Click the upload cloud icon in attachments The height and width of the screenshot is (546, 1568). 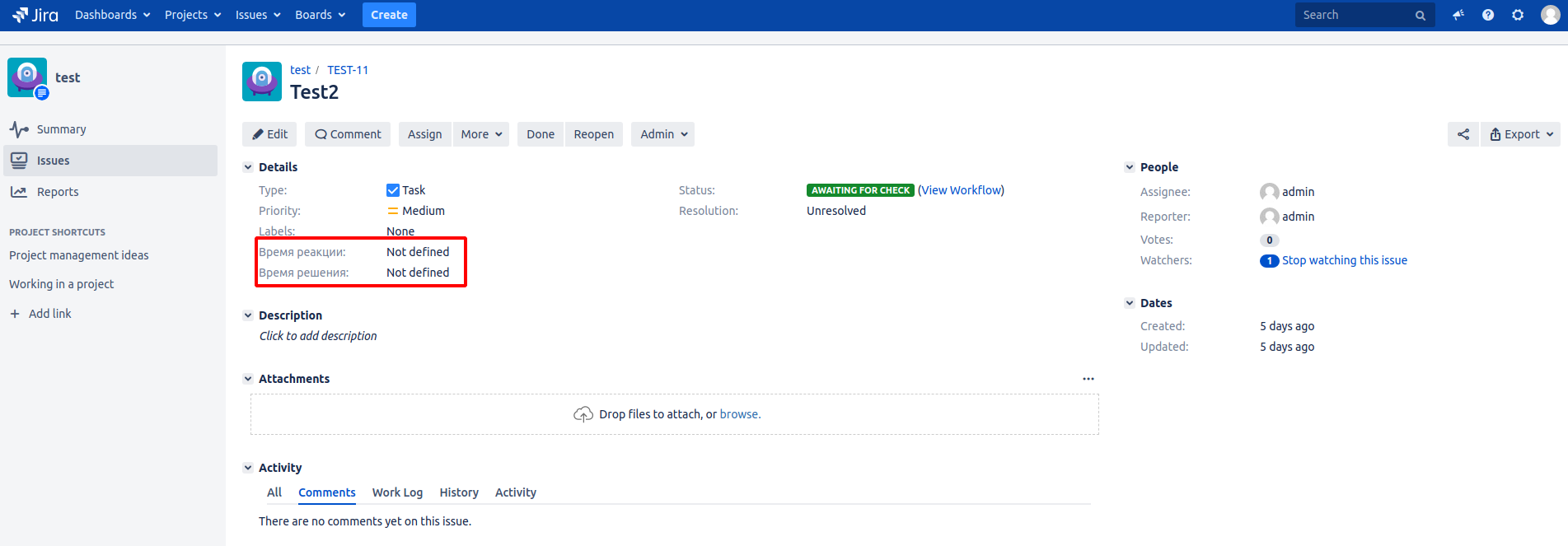pyautogui.click(x=583, y=414)
